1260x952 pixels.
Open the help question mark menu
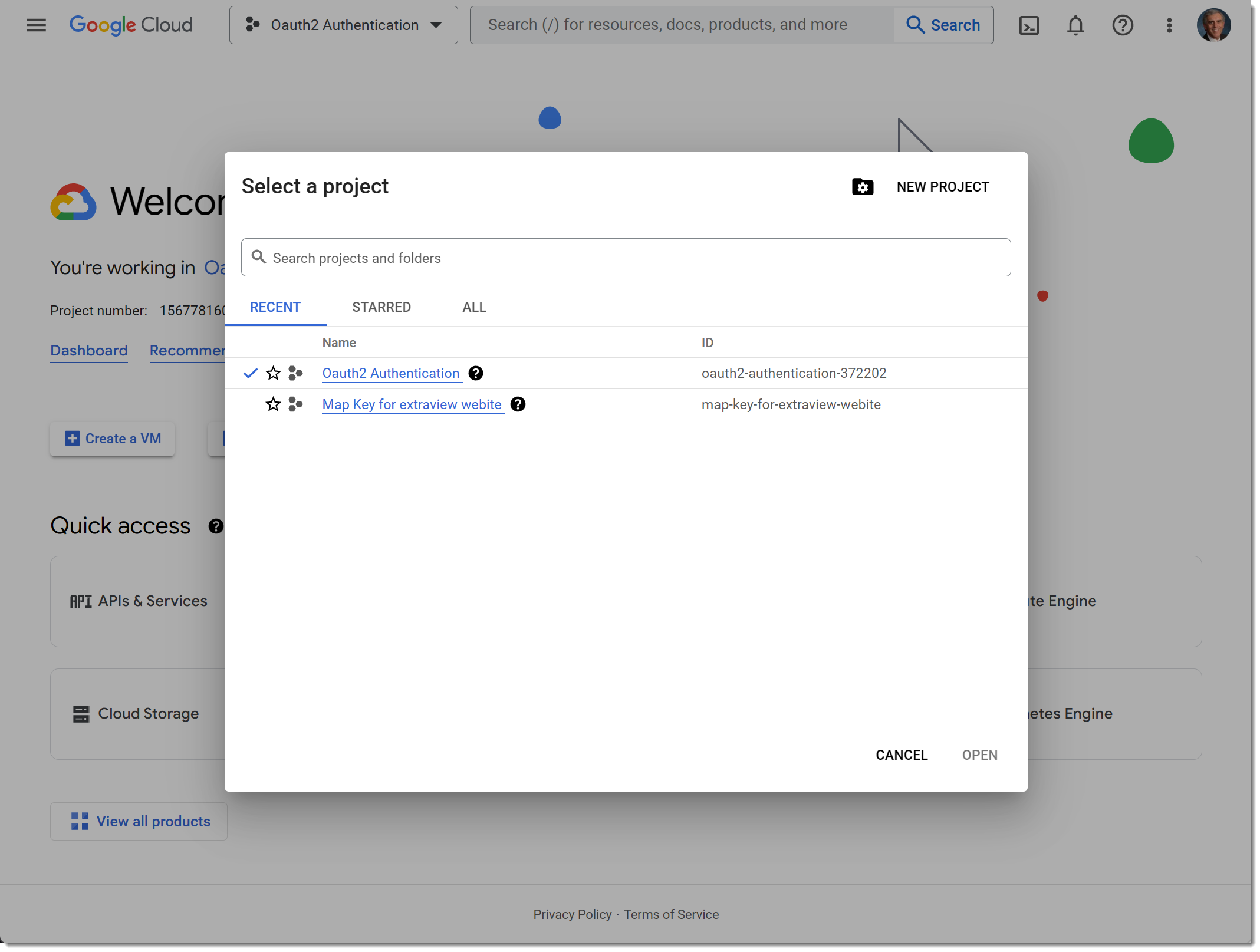point(1123,25)
